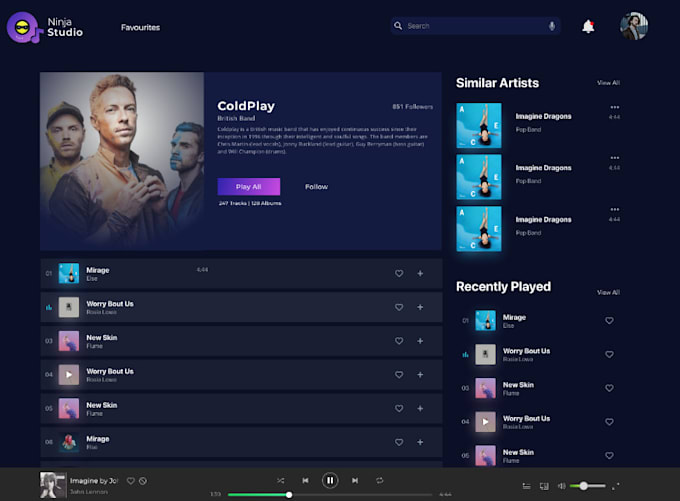
Task: Click the Ninja Studio logo
Action: tap(45, 27)
